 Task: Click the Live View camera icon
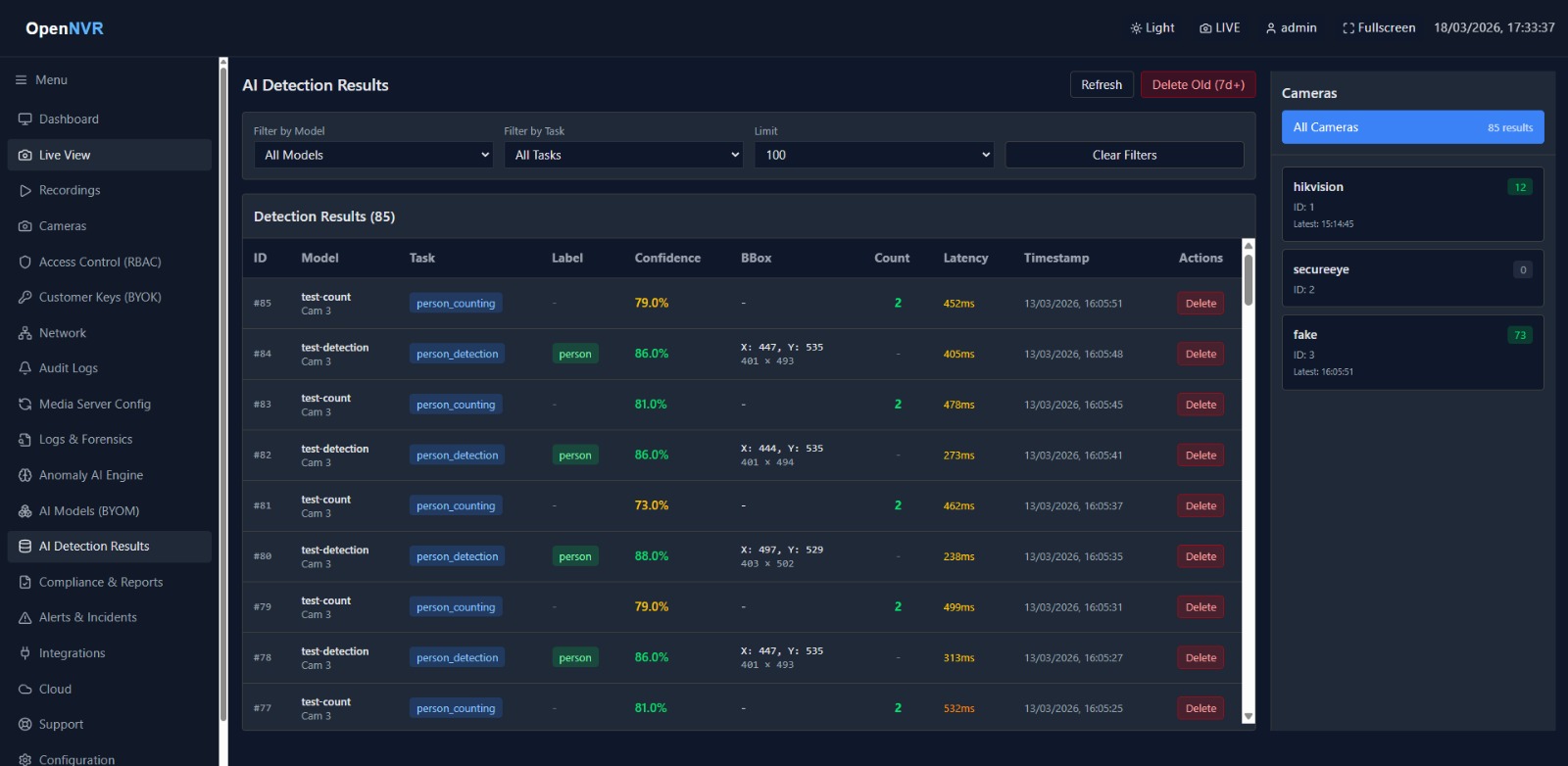(25, 155)
